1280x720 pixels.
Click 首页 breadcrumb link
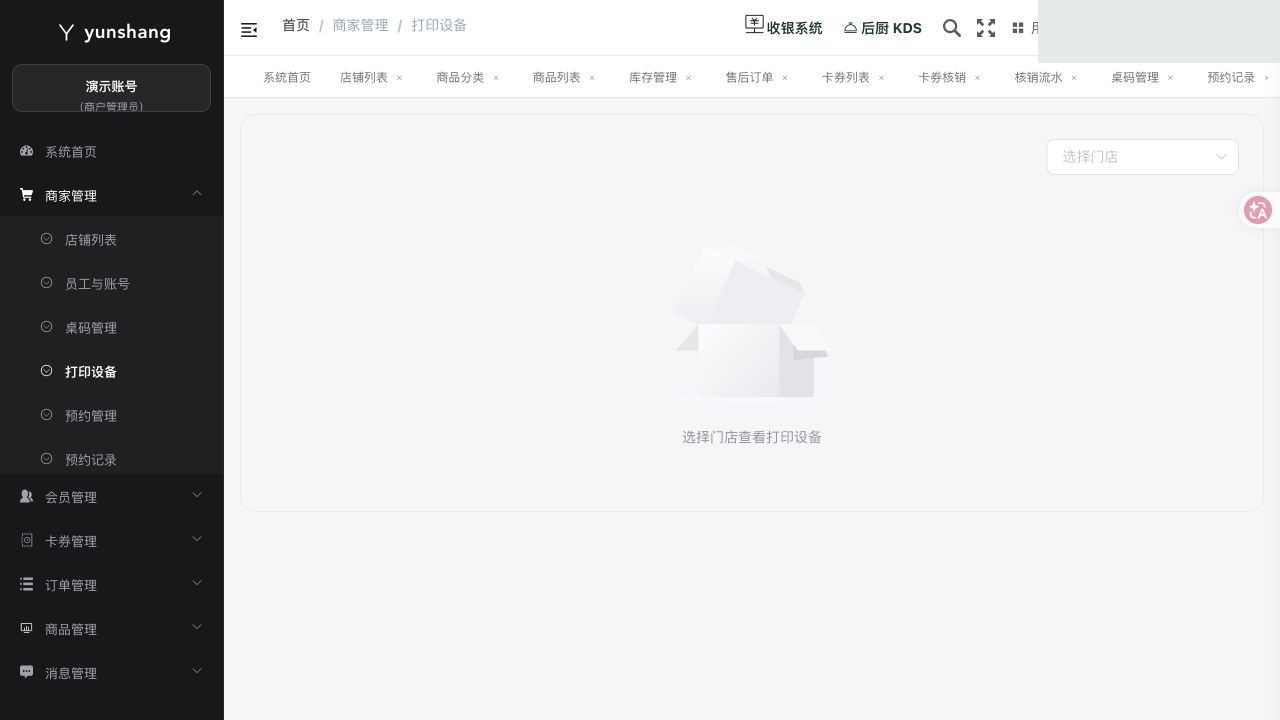pos(296,25)
